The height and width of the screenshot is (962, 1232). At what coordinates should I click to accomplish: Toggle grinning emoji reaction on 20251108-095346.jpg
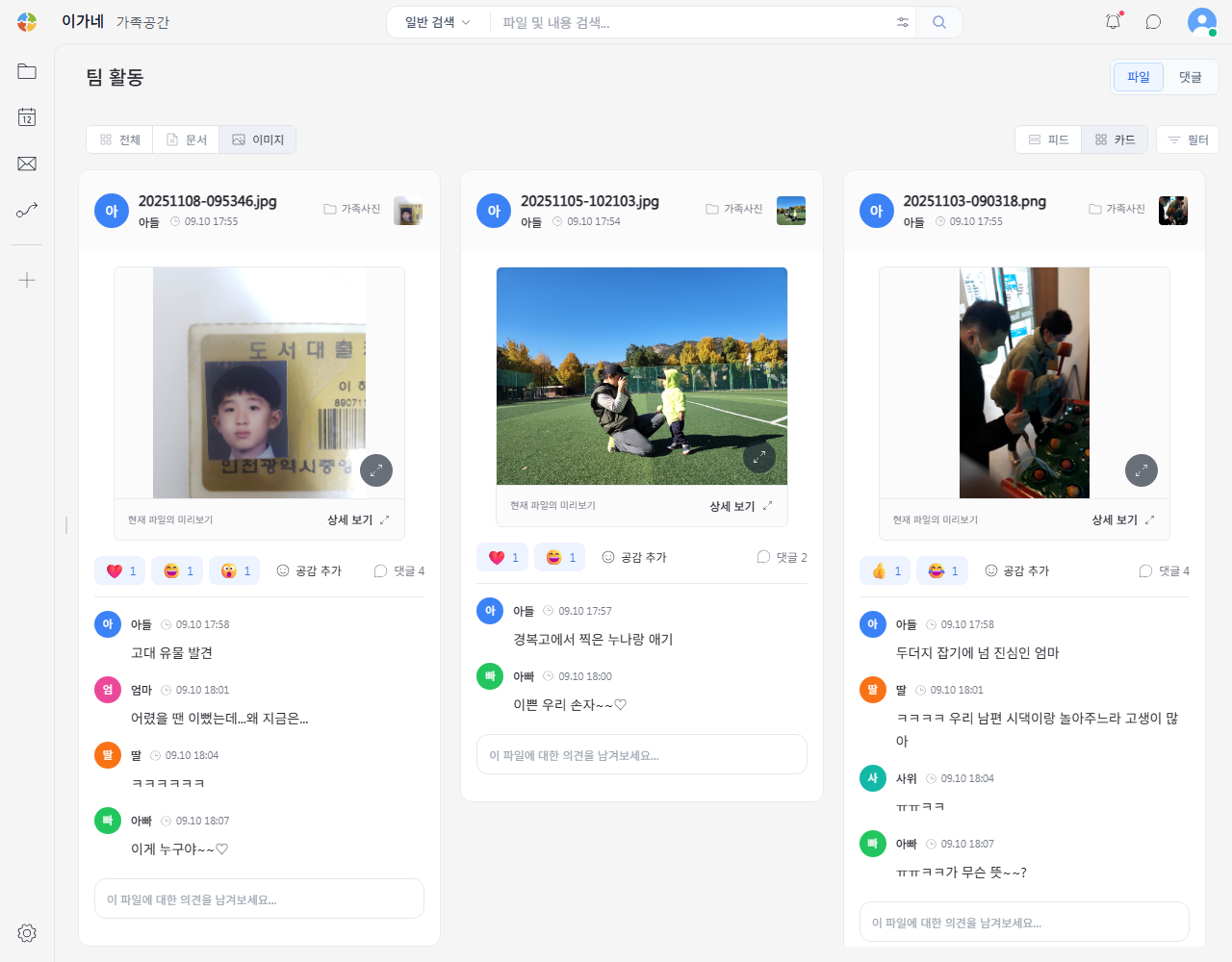[177, 570]
